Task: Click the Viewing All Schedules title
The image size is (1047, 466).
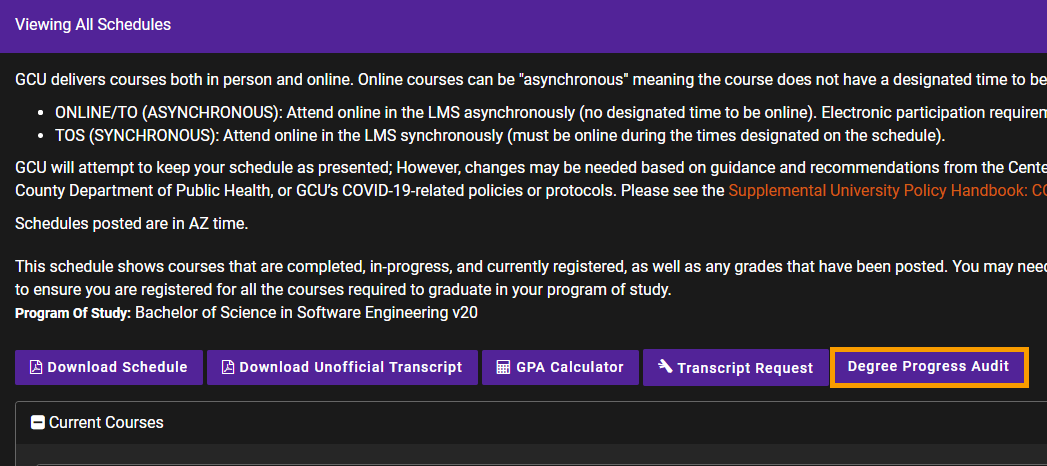Action: (x=93, y=25)
